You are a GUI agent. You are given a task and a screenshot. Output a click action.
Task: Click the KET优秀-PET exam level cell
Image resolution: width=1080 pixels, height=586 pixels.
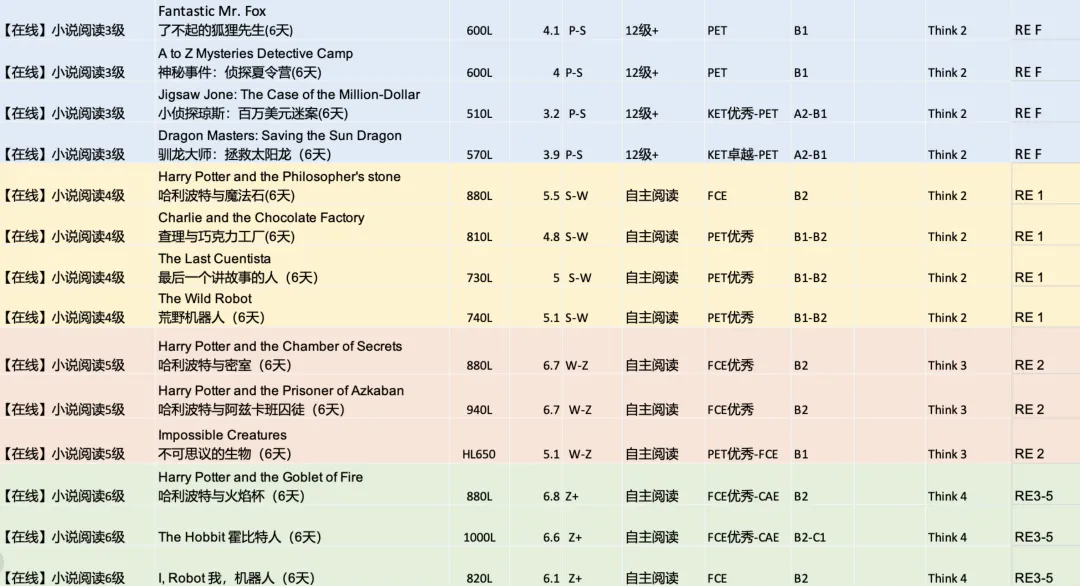742,114
